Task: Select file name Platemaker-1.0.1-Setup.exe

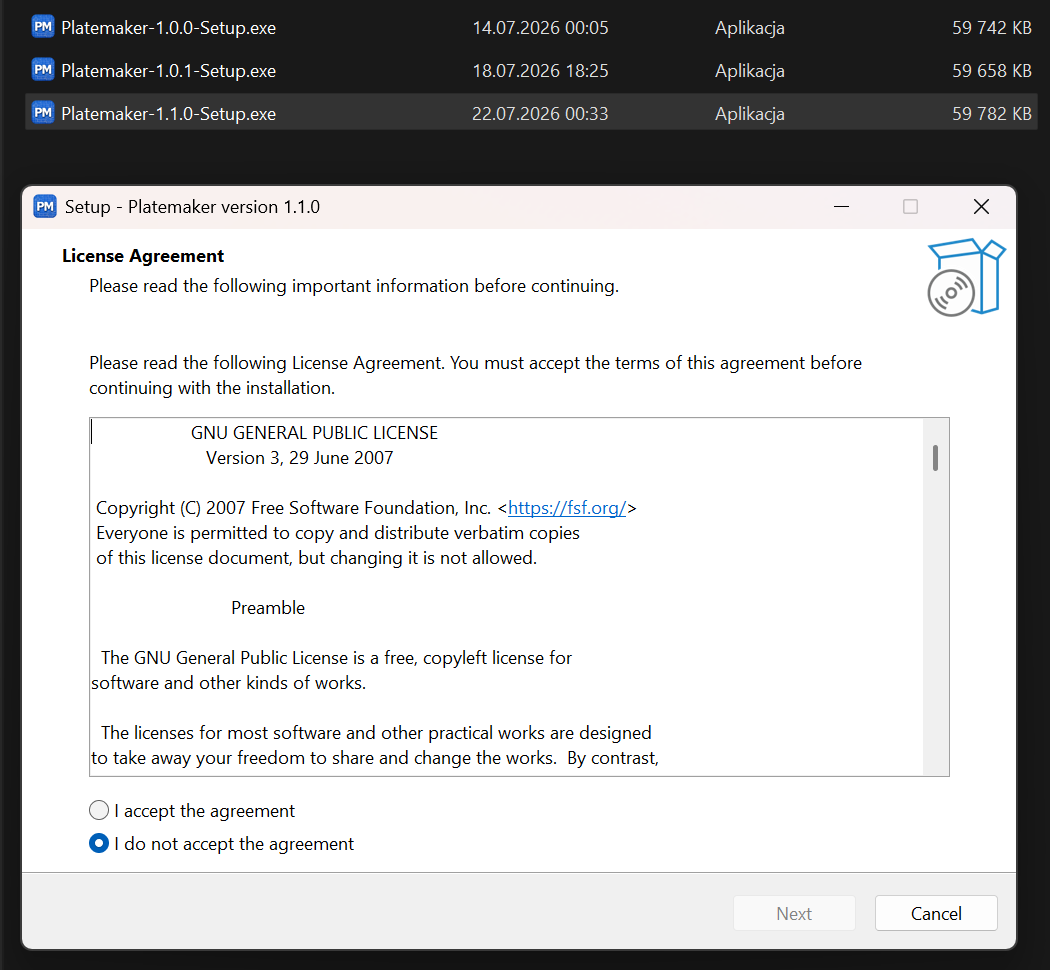Action: point(168,71)
